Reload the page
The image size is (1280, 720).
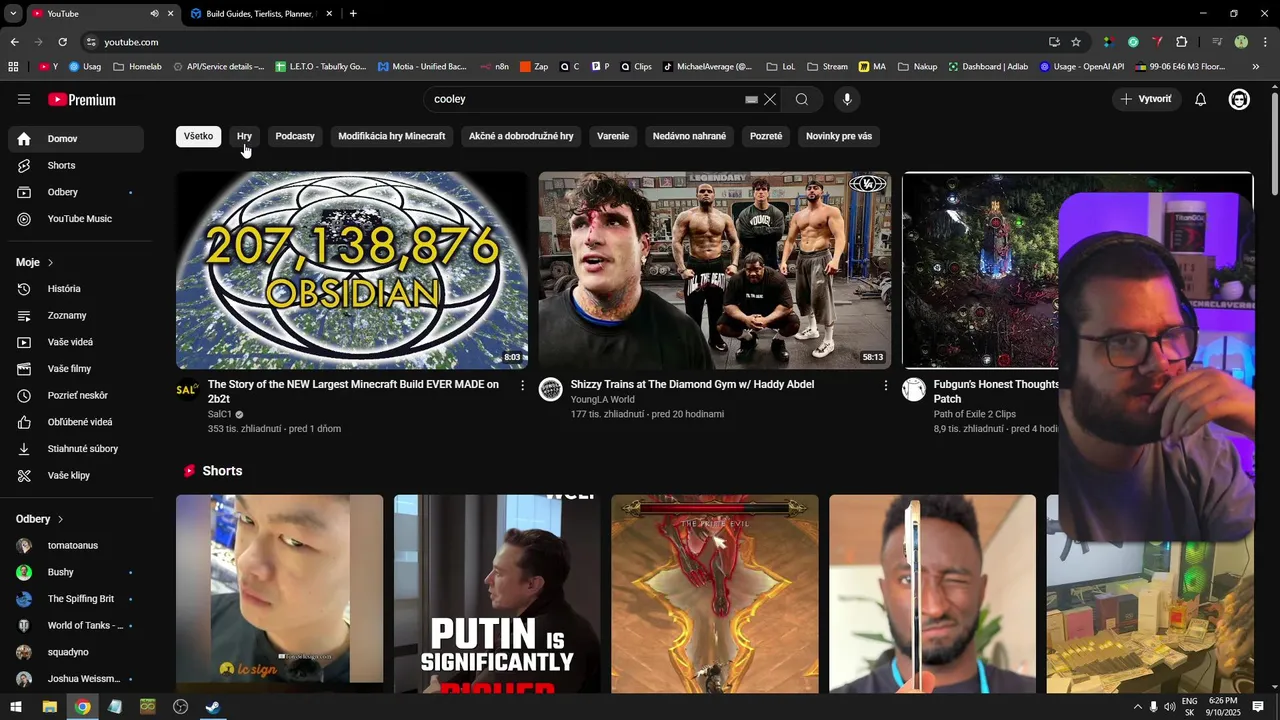pyautogui.click(x=62, y=42)
